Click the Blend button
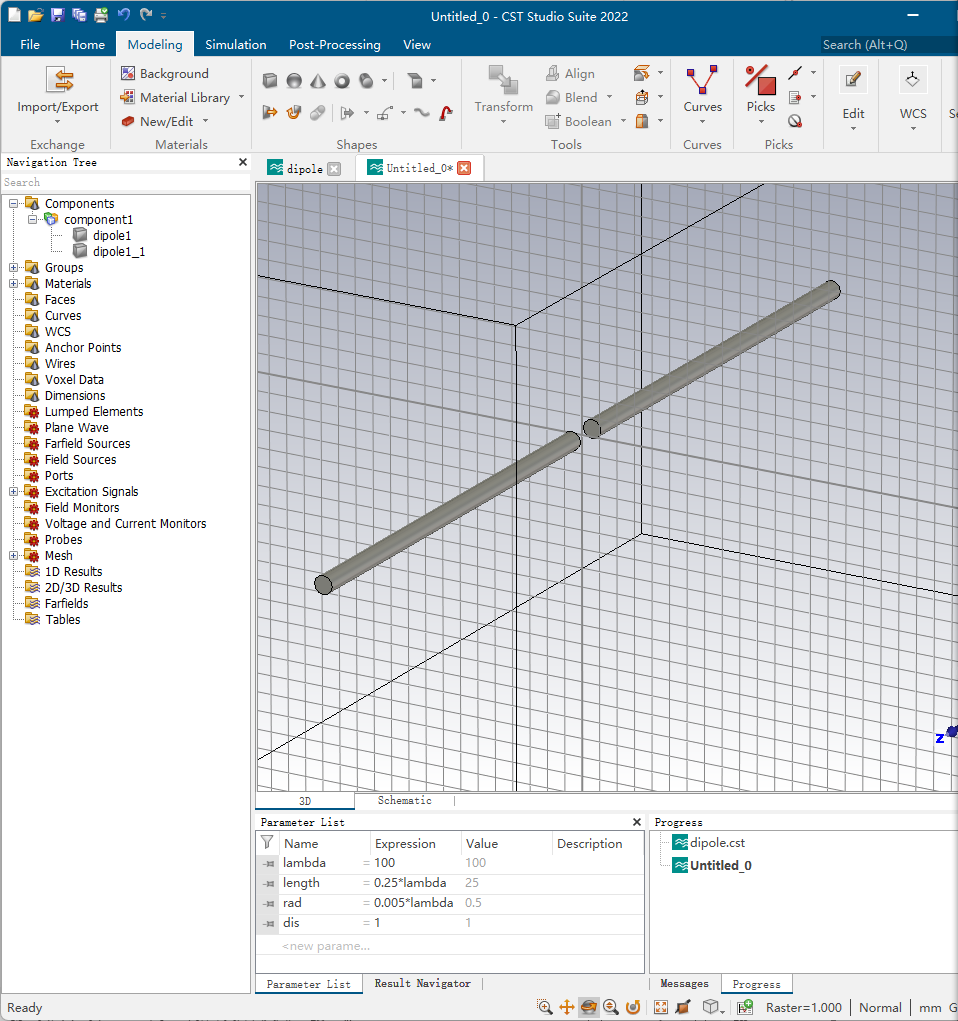 572,97
